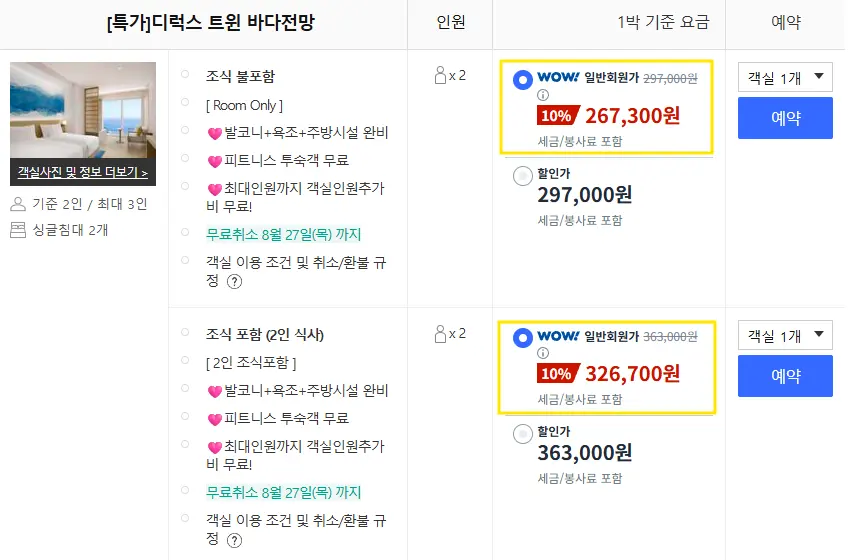The width and height of the screenshot is (848, 560).
Task: Open help icon for no-breakfast room cancellation rules
Action: [234, 282]
